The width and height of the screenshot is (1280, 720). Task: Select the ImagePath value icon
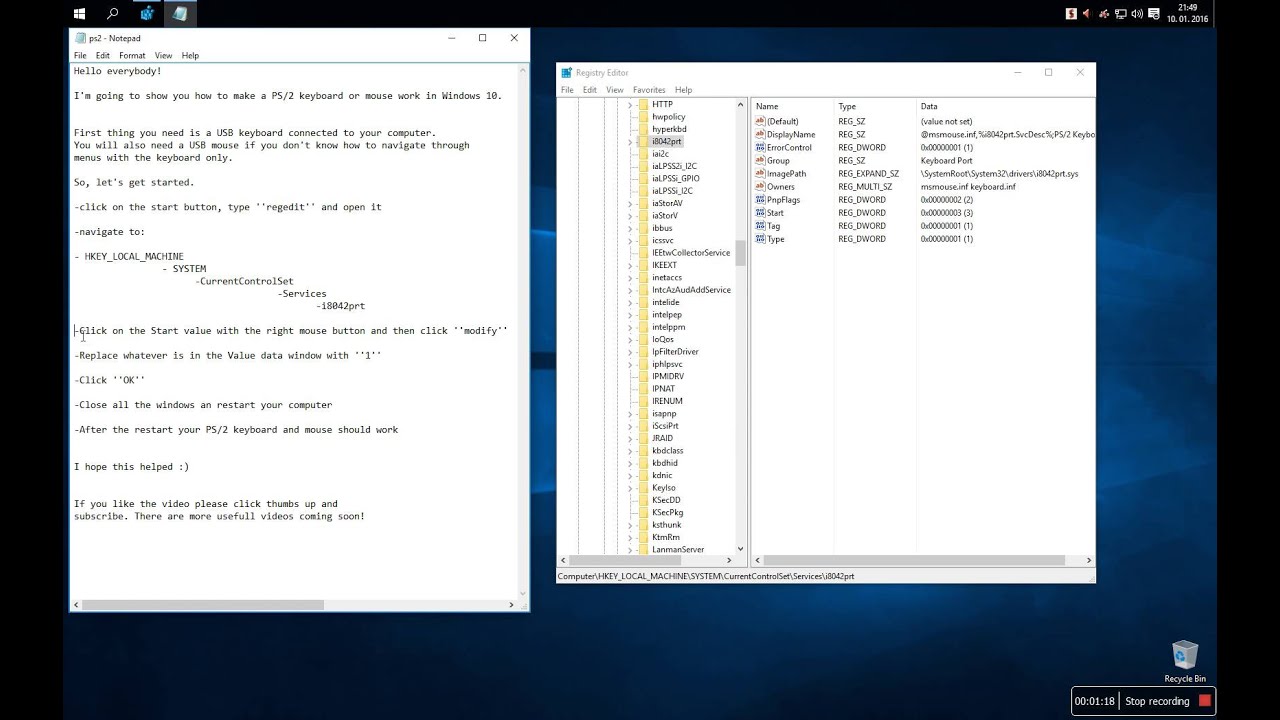coord(760,173)
